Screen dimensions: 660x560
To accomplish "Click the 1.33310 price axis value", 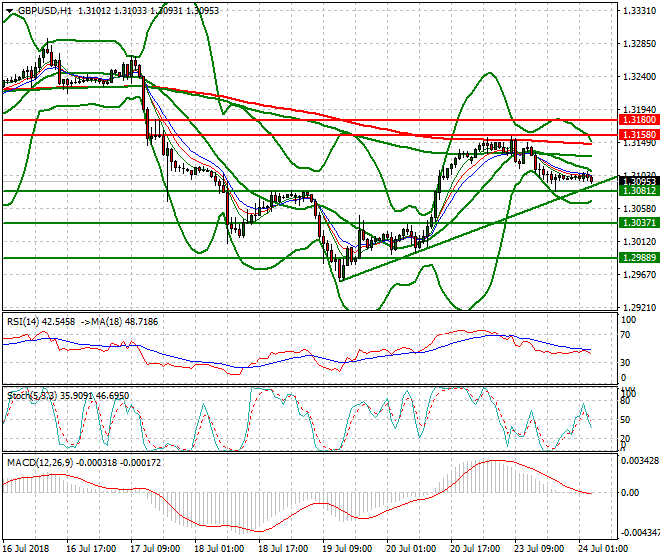I will point(639,11).
